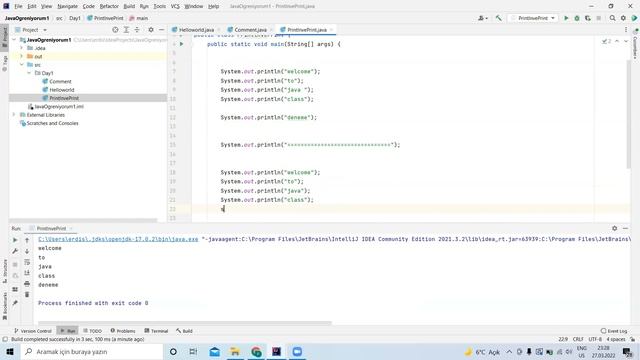The height and width of the screenshot is (360, 640).
Task: Open the VCS menu
Action: pos(175,6)
